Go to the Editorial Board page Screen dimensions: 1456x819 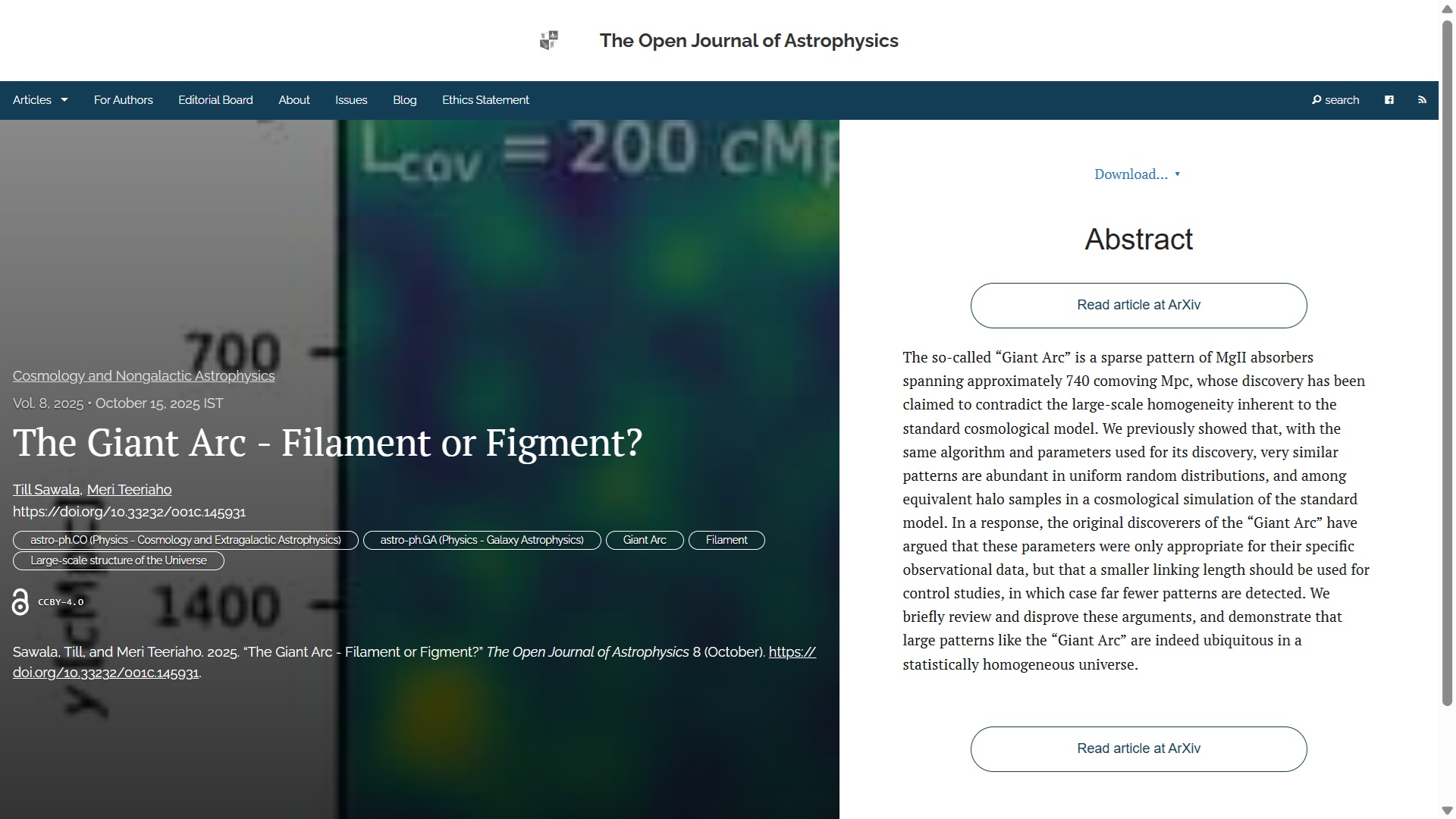[215, 100]
